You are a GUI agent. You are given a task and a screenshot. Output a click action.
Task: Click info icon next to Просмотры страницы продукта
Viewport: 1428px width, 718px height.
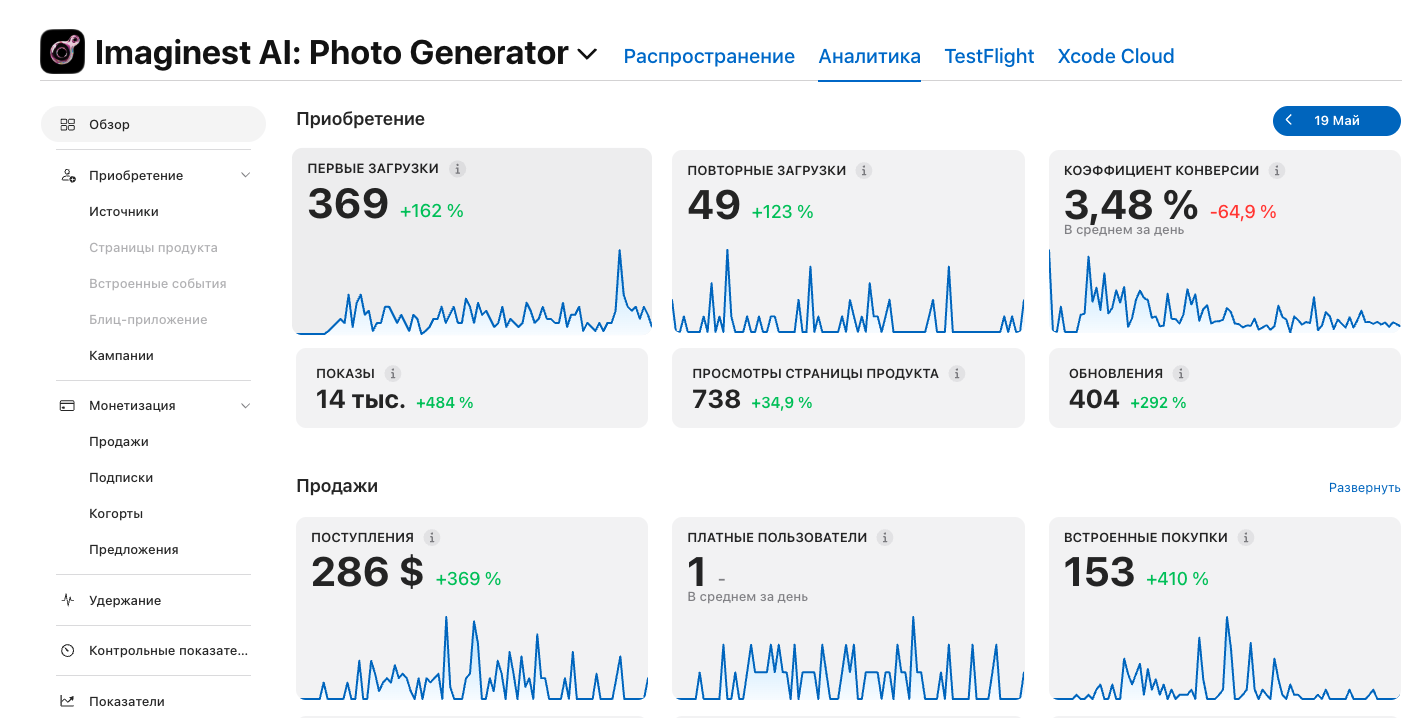pos(957,374)
